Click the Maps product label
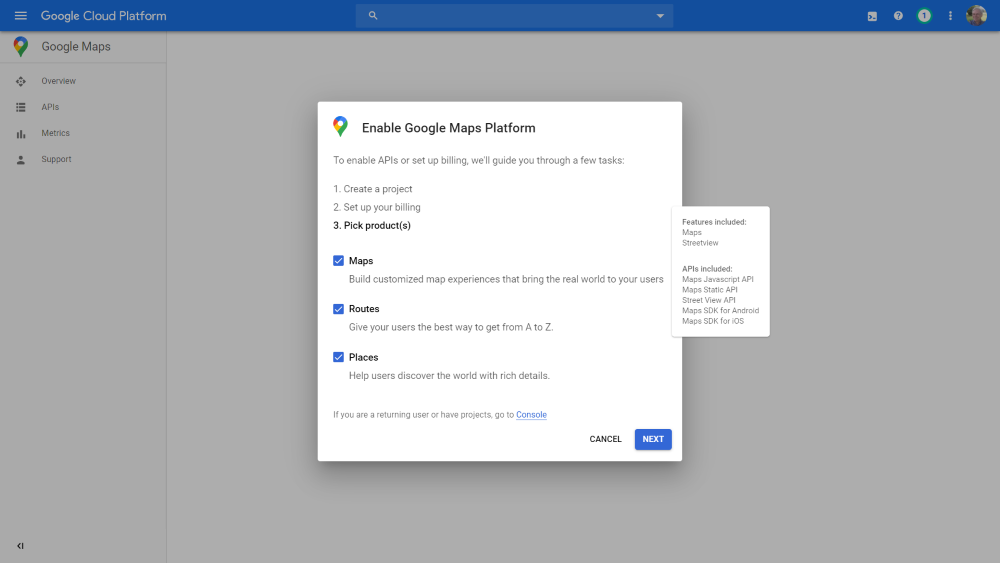This screenshot has width=1000, height=563. point(361,261)
